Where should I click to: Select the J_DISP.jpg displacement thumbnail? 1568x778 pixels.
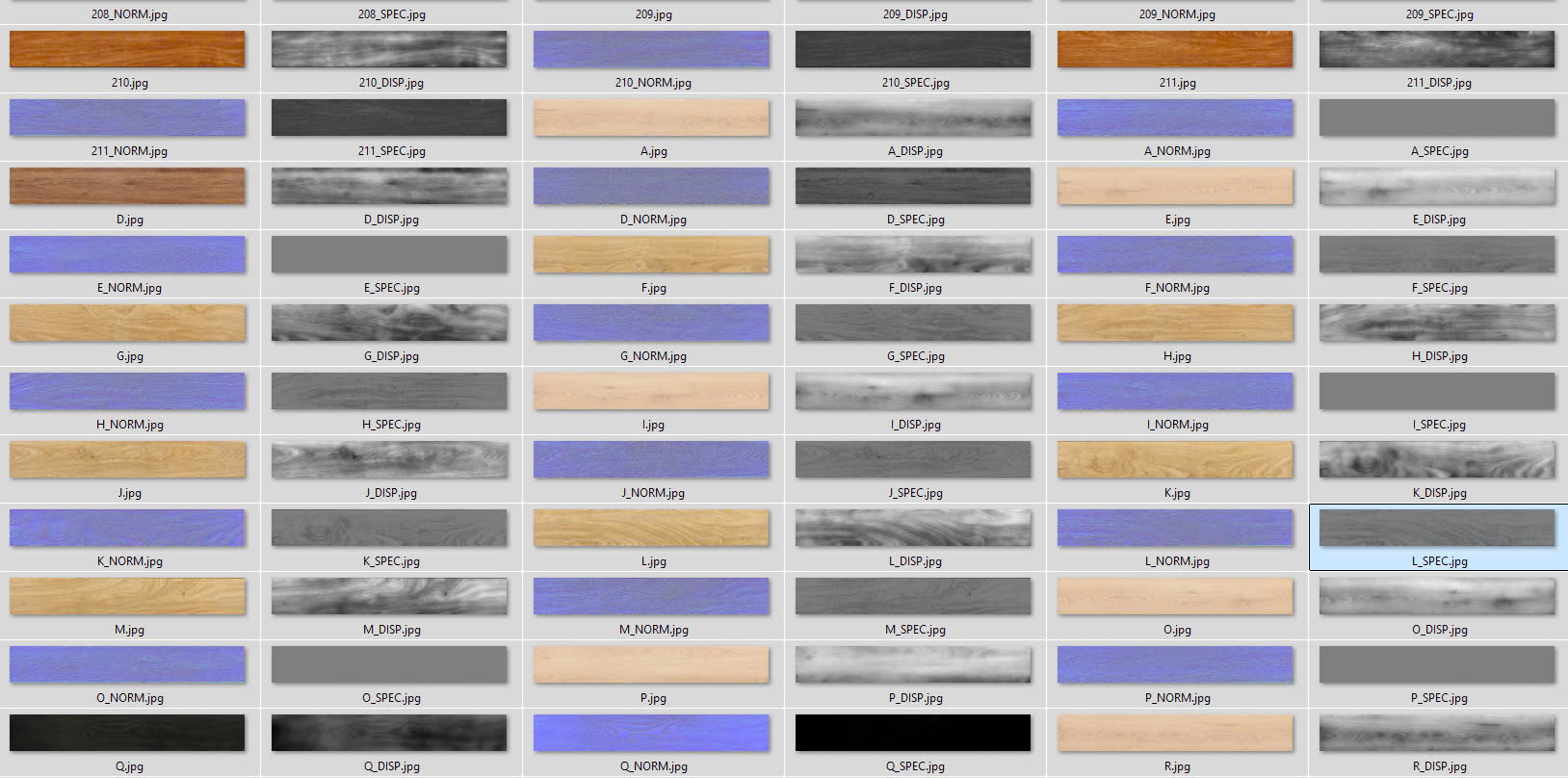pos(389,459)
